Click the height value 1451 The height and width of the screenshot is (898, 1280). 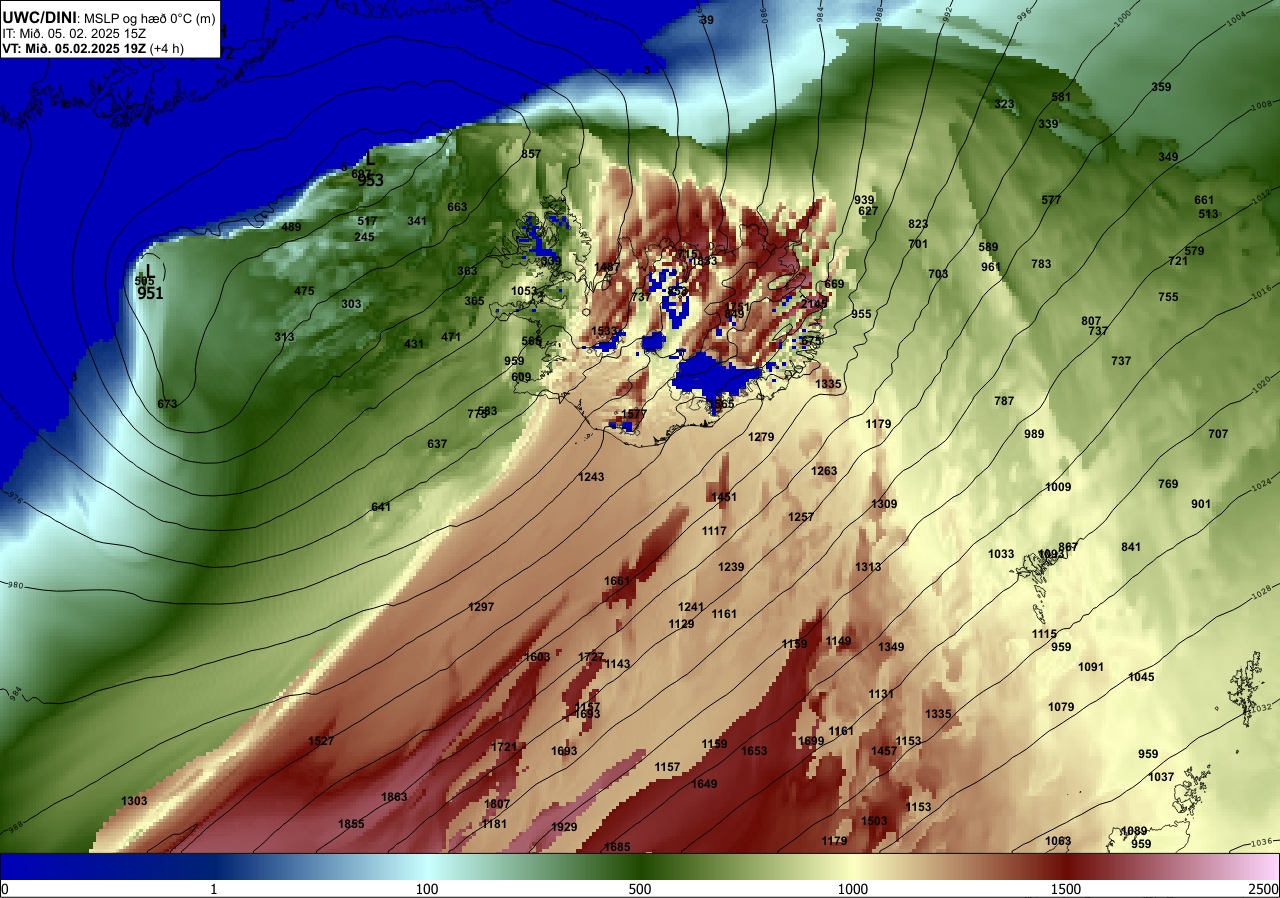point(723,497)
